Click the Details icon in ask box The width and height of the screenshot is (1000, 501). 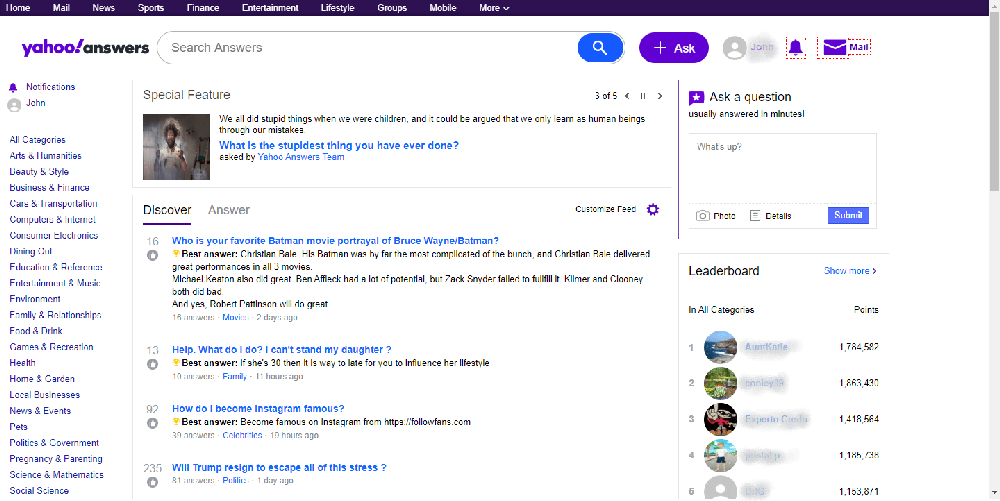pos(755,216)
